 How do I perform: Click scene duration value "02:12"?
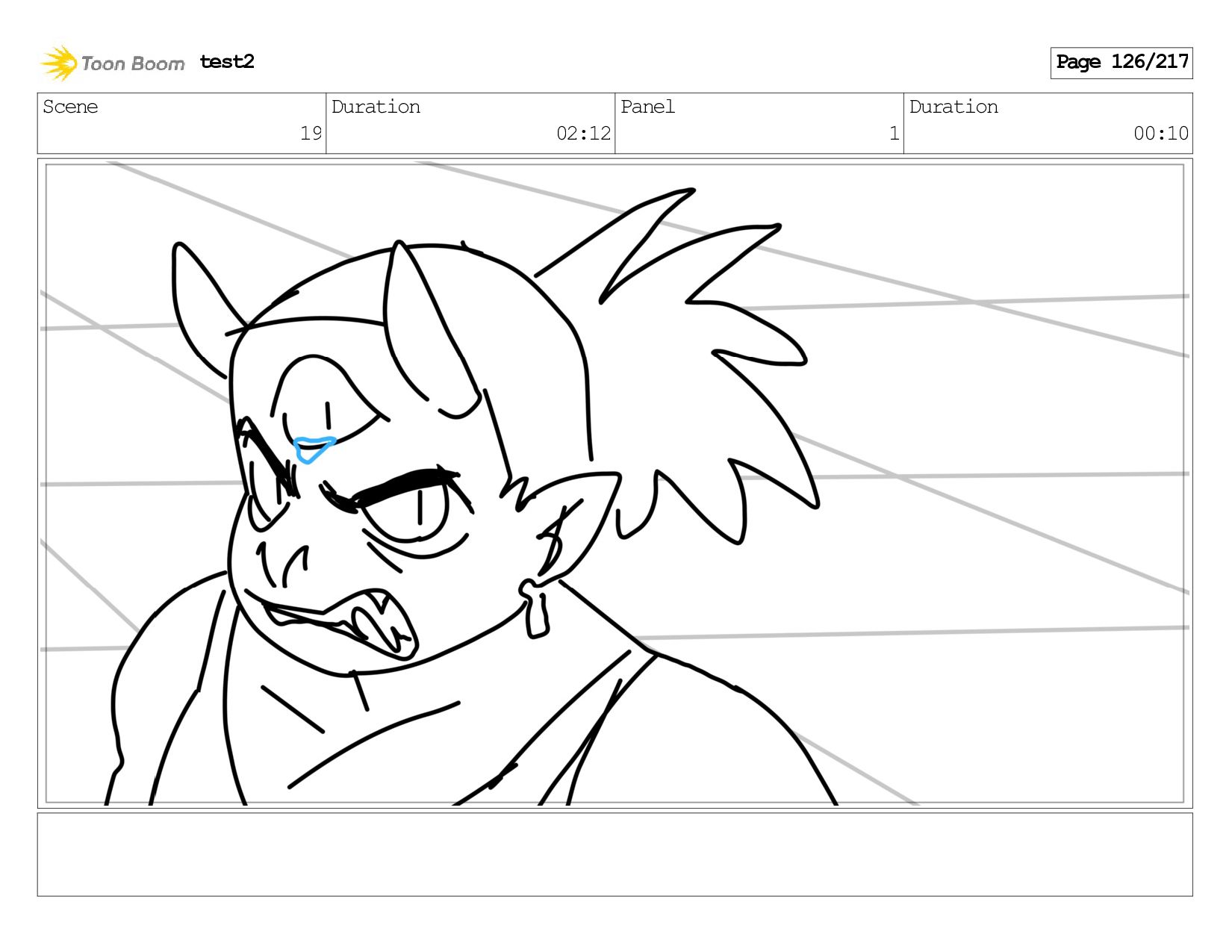click(x=583, y=134)
